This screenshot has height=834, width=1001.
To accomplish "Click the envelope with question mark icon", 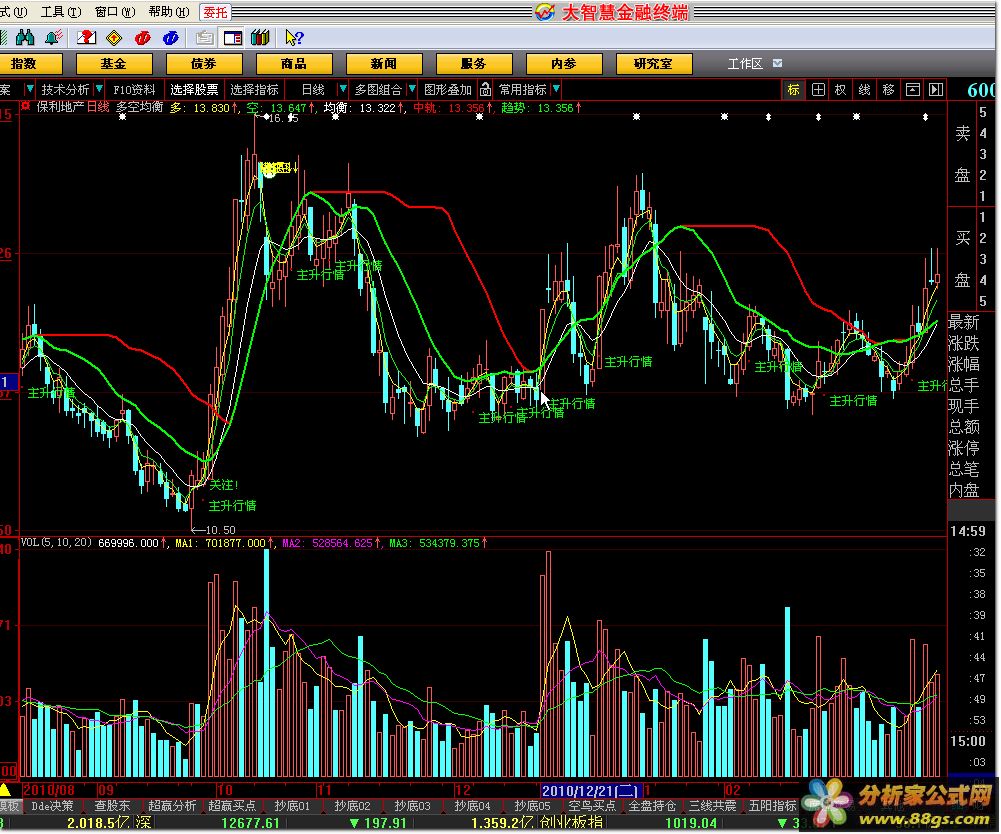I will [x=86, y=38].
